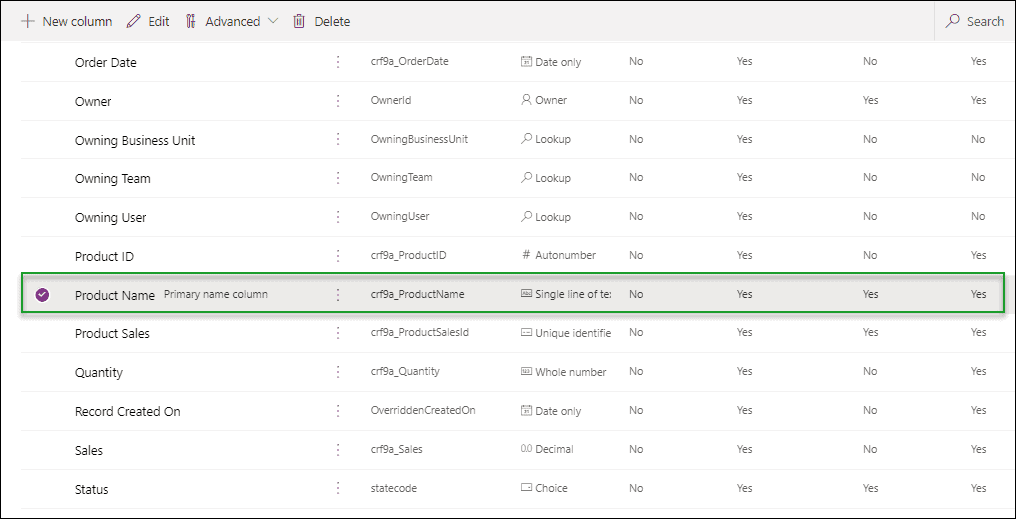The width and height of the screenshot is (1016, 519).
Task: Open more options for Owner row
Action: tap(338, 100)
